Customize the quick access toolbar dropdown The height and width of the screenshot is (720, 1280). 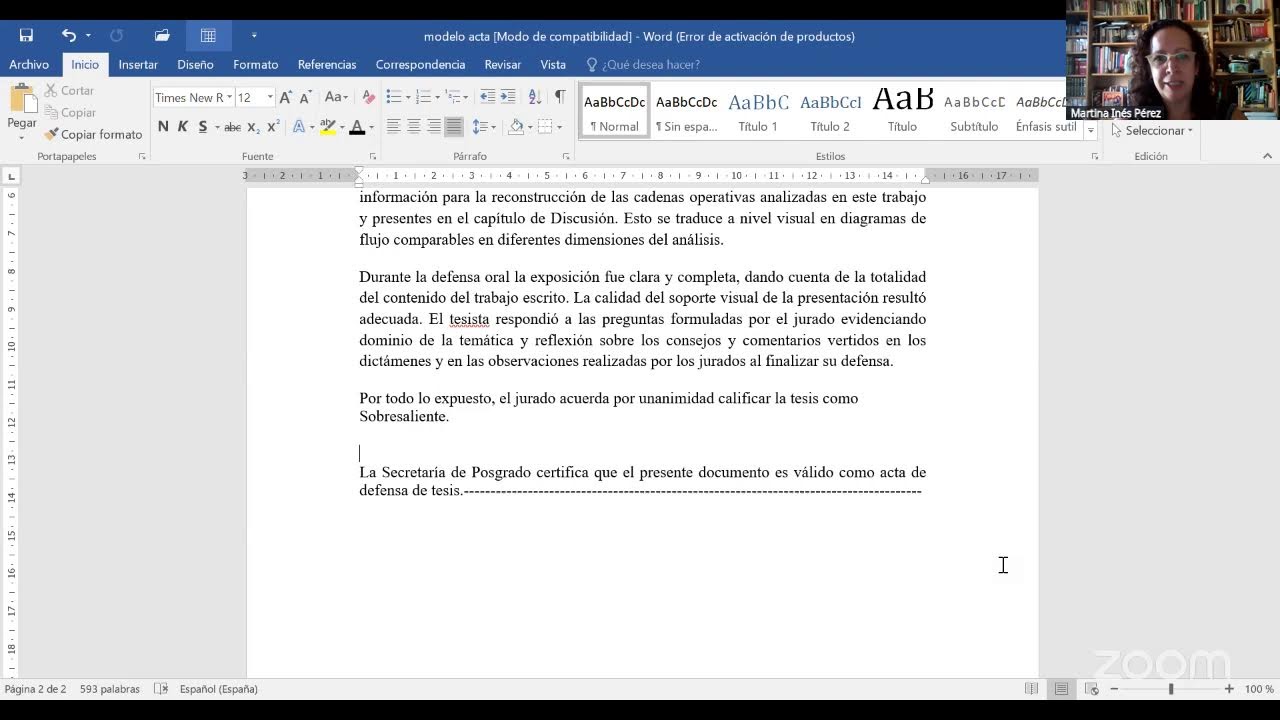(x=254, y=36)
